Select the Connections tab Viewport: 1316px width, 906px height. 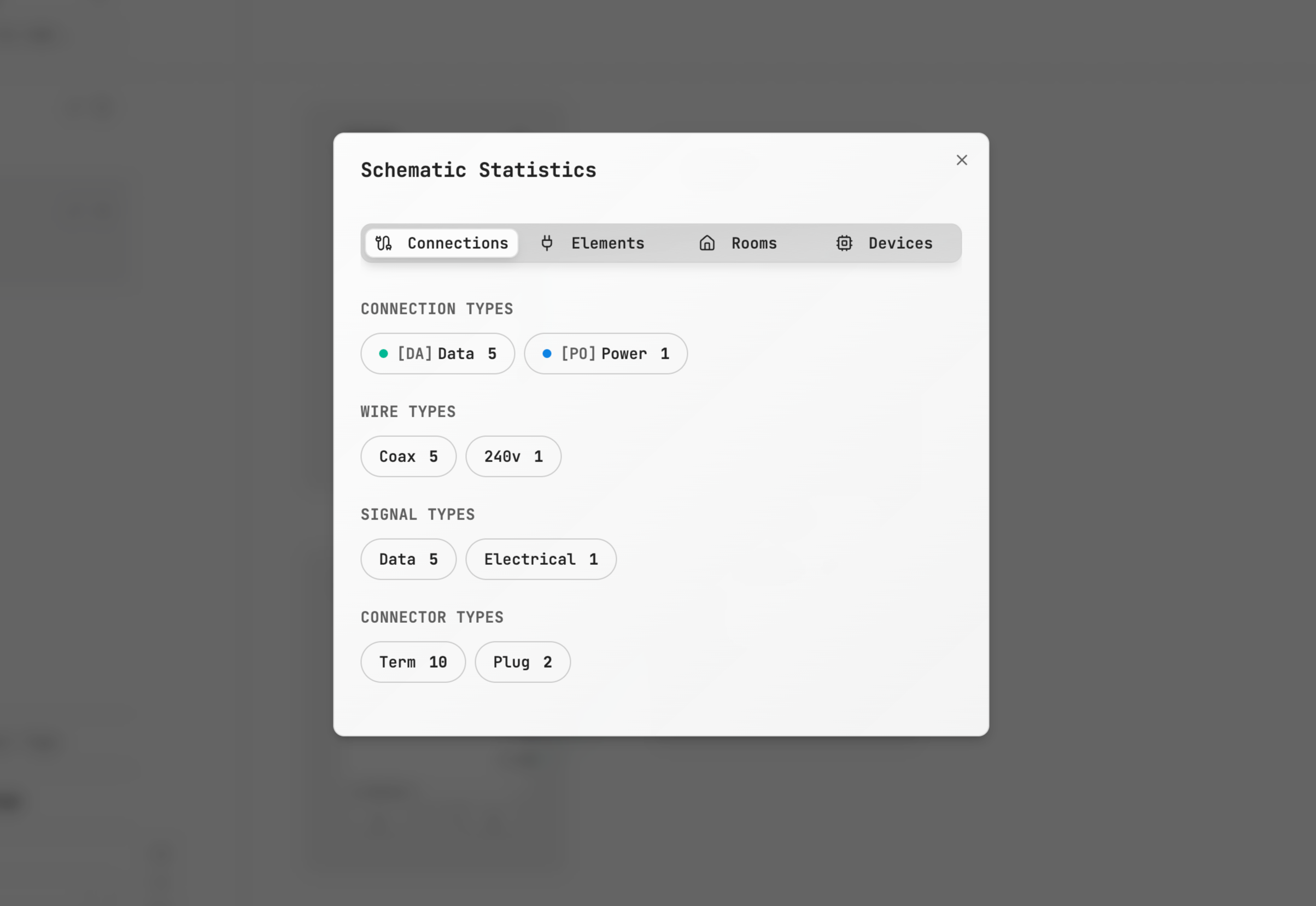tap(442, 243)
